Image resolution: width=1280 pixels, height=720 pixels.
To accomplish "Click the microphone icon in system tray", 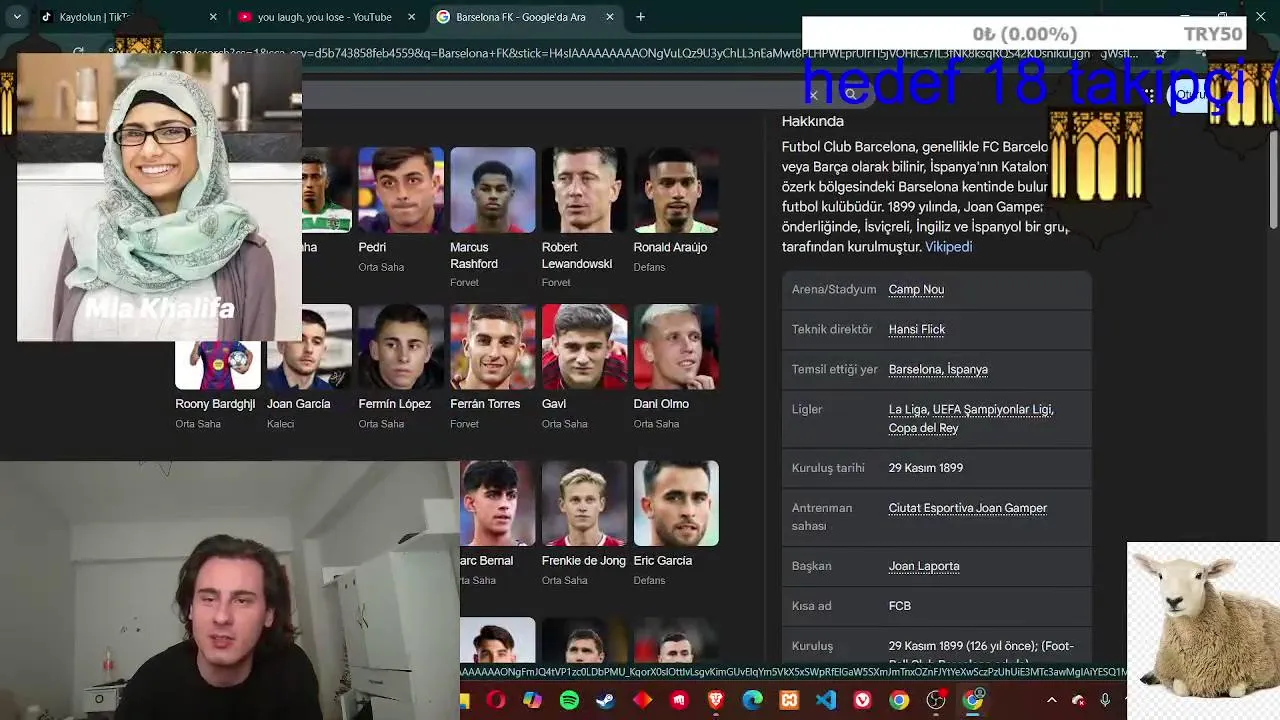I will coord(1105,701).
